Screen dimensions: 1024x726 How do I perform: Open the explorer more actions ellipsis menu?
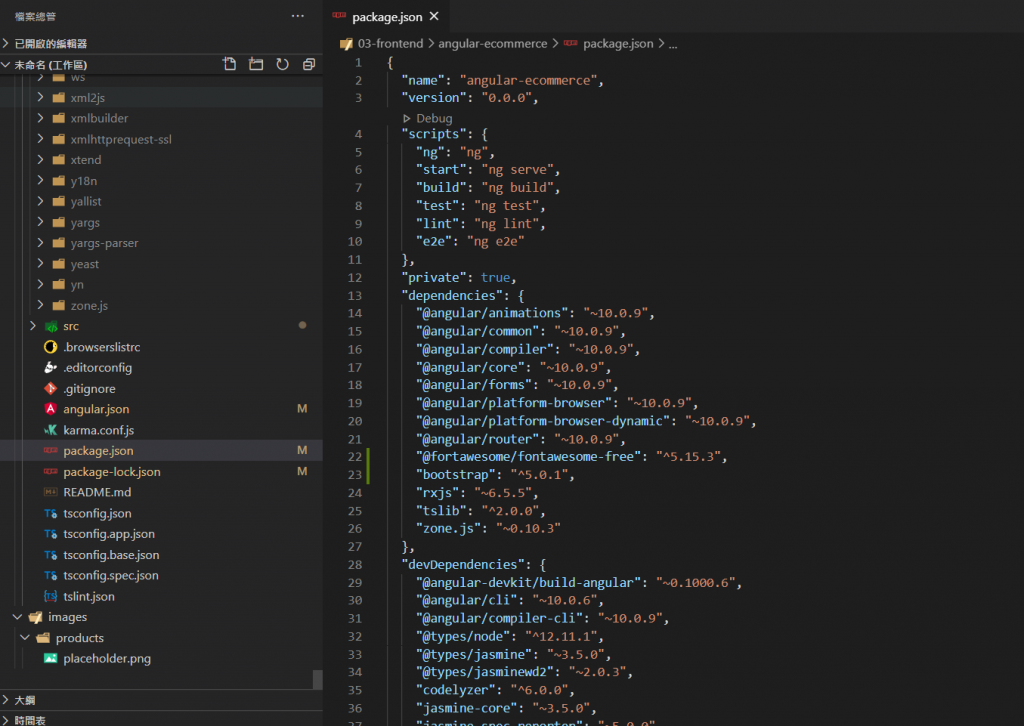298,16
